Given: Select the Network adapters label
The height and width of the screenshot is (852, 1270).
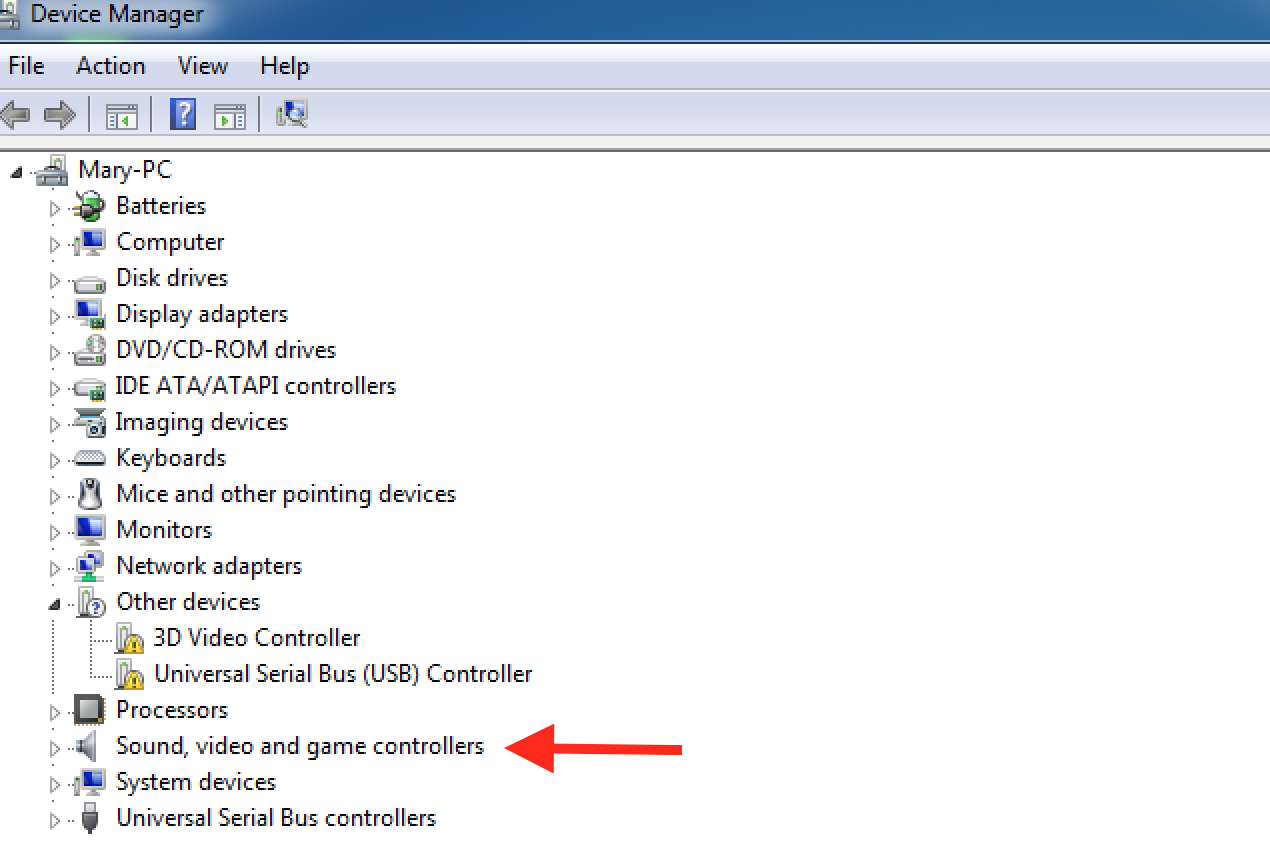Looking at the screenshot, I should coord(209,566).
